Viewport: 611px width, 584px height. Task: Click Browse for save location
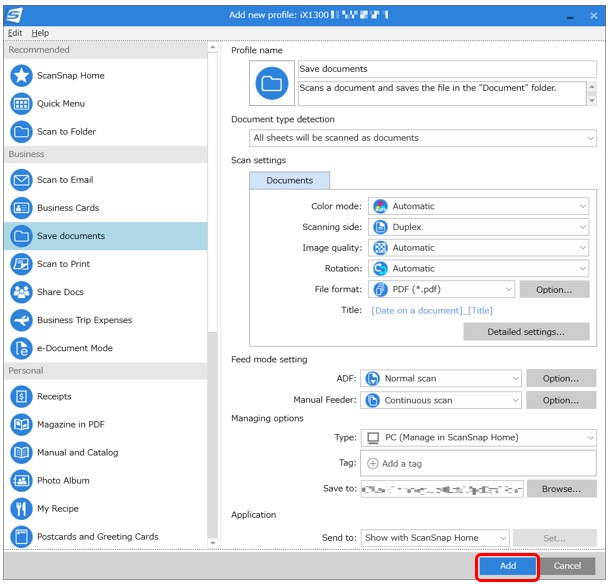point(562,489)
